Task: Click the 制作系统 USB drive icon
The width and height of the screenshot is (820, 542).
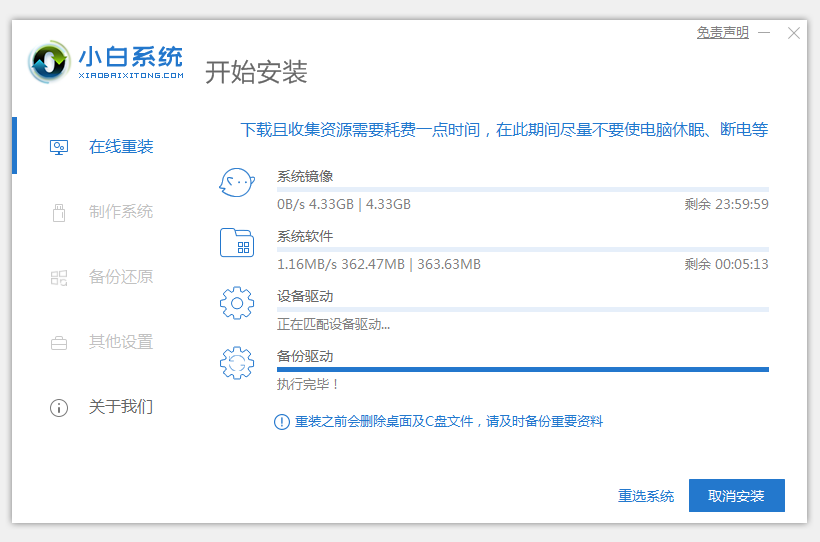Action: point(59,212)
